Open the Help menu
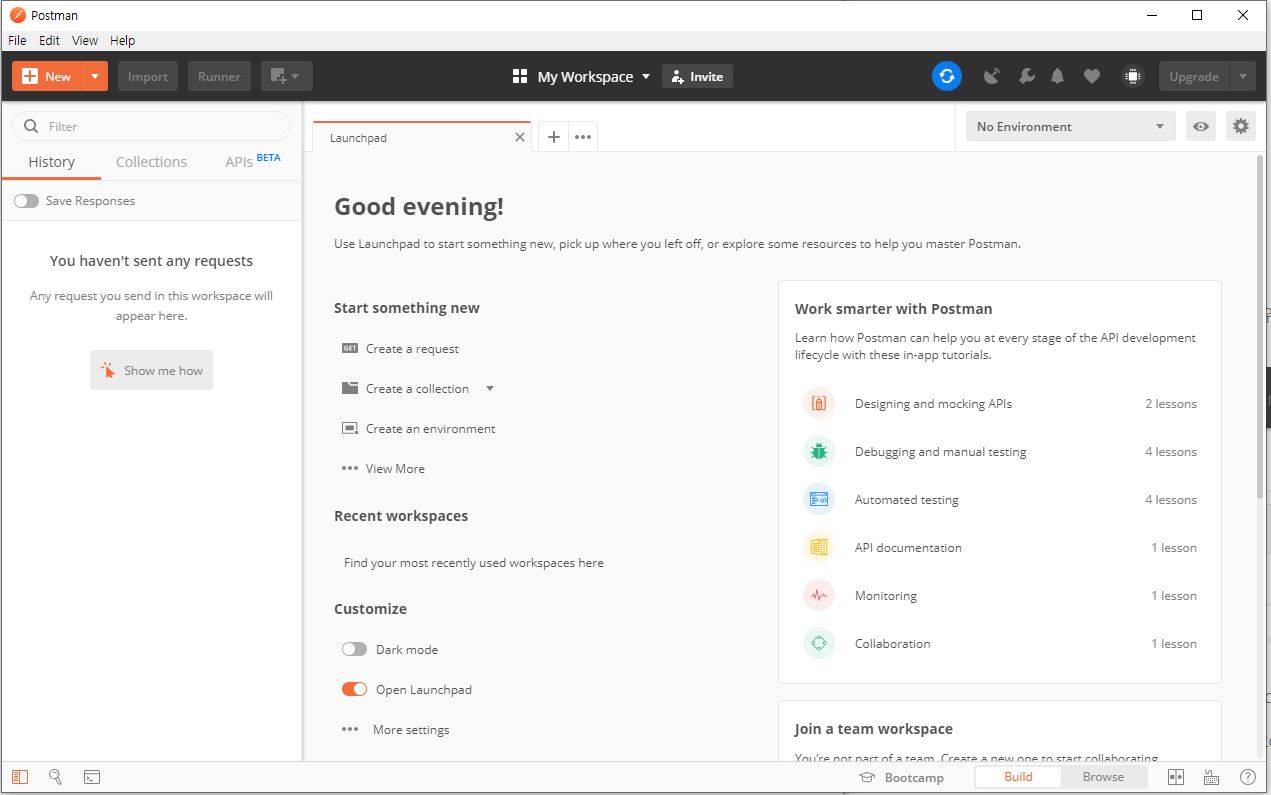 122,40
